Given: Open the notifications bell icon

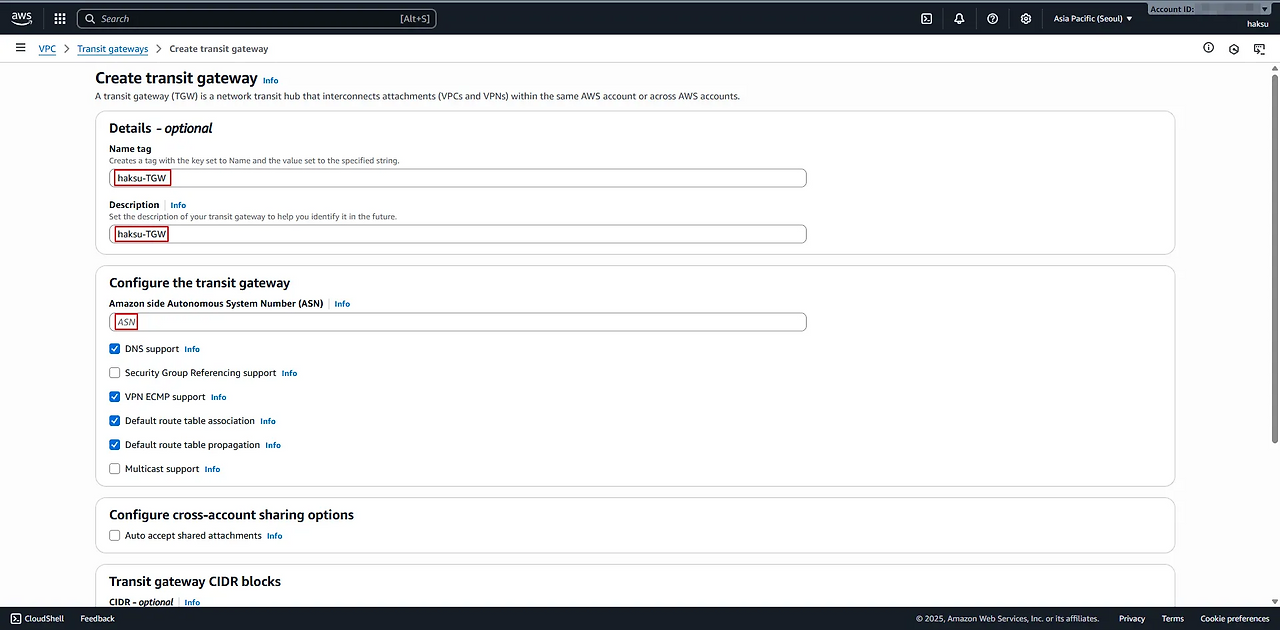Looking at the screenshot, I should (x=959, y=18).
